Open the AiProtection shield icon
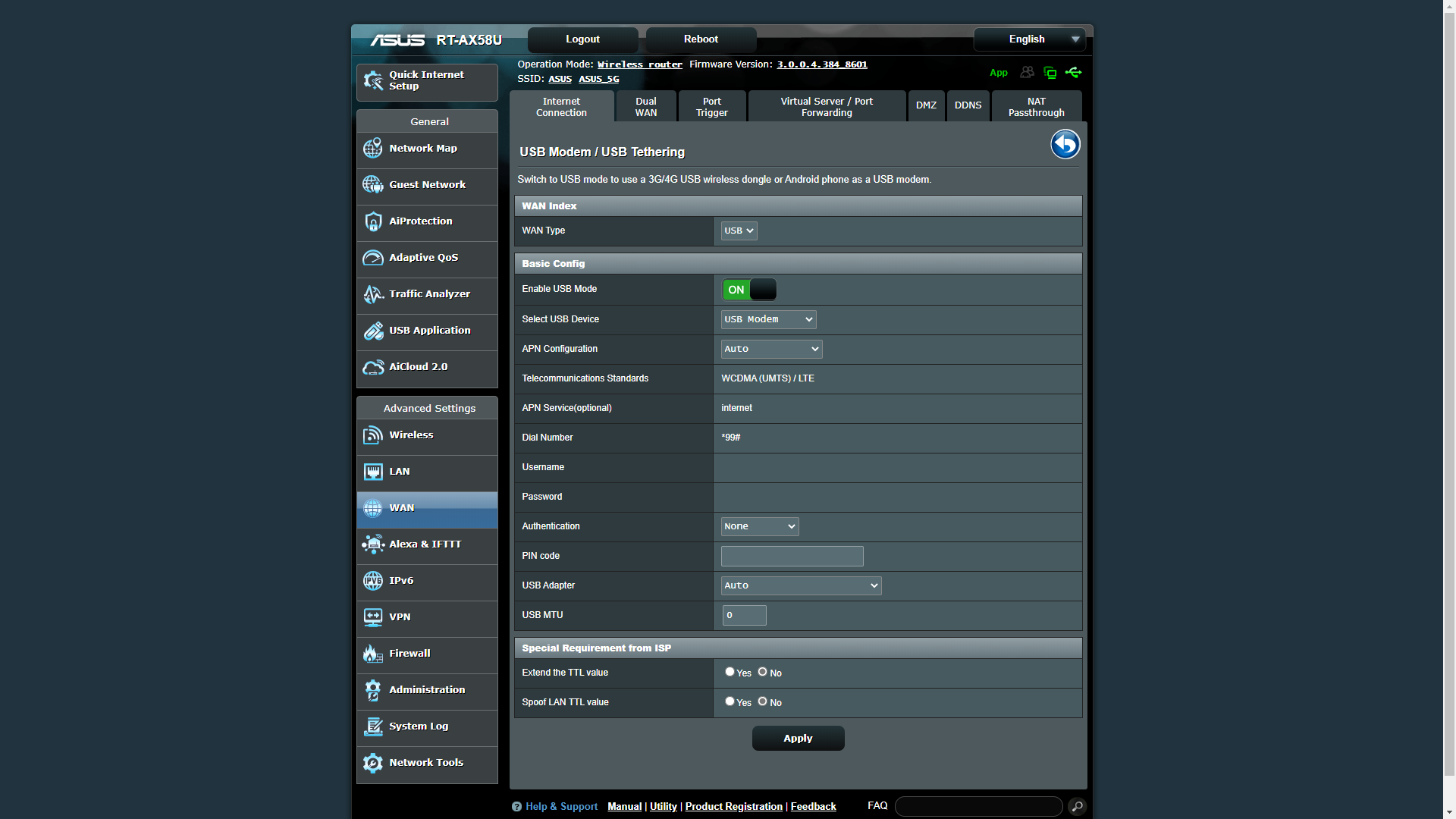The width and height of the screenshot is (1456, 819). click(x=372, y=221)
